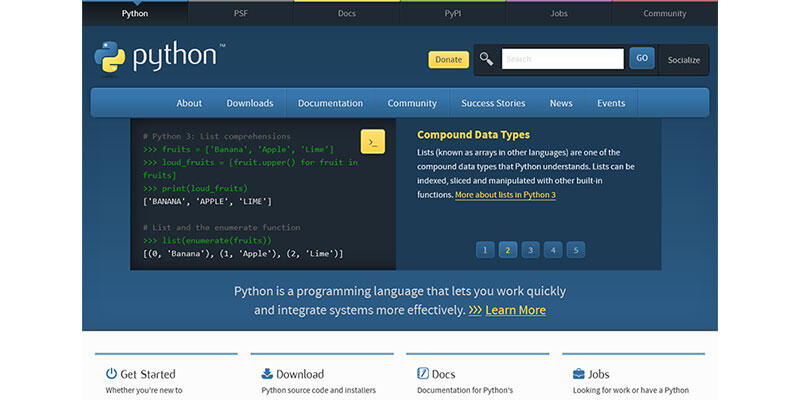Open the Events navigation menu
The width and height of the screenshot is (800, 400).
[x=611, y=103]
